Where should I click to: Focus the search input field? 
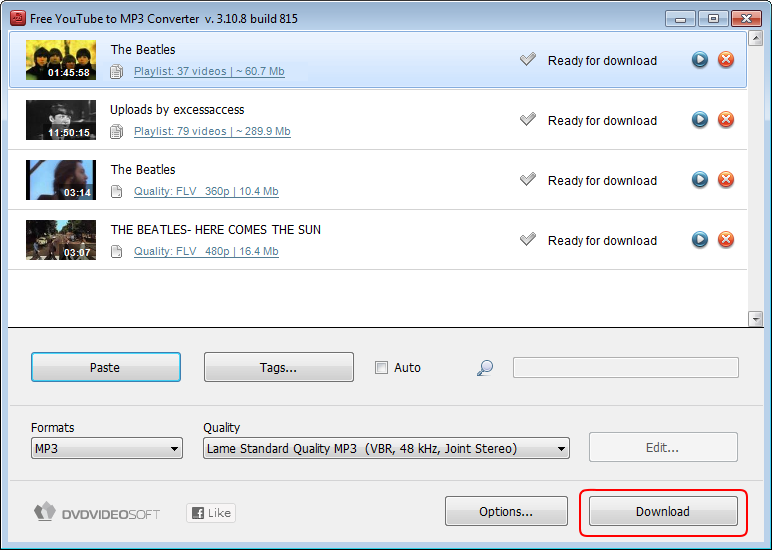[626, 368]
